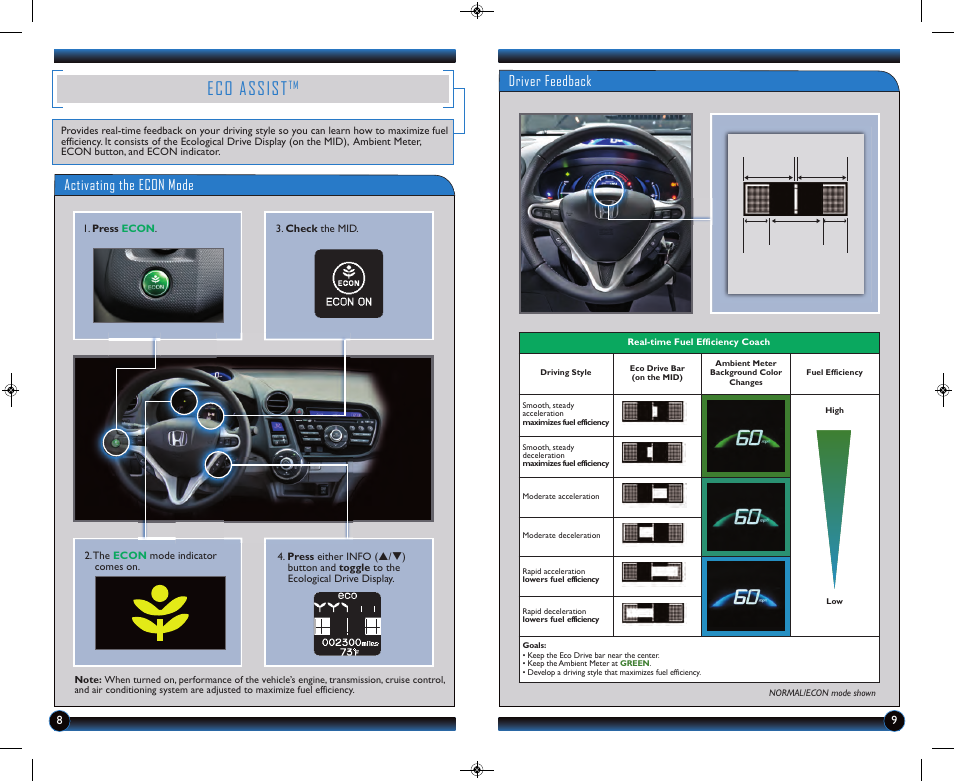Click 'Smooth, steady acceleration' row text
The width and height of the screenshot is (954, 781).
coord(565,414)
